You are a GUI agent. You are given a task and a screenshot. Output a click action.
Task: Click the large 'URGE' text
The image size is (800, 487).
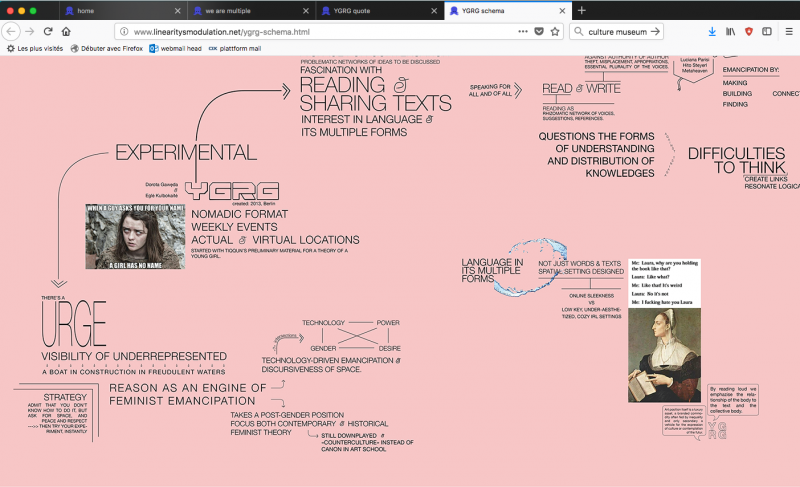[x=74, y=324]
